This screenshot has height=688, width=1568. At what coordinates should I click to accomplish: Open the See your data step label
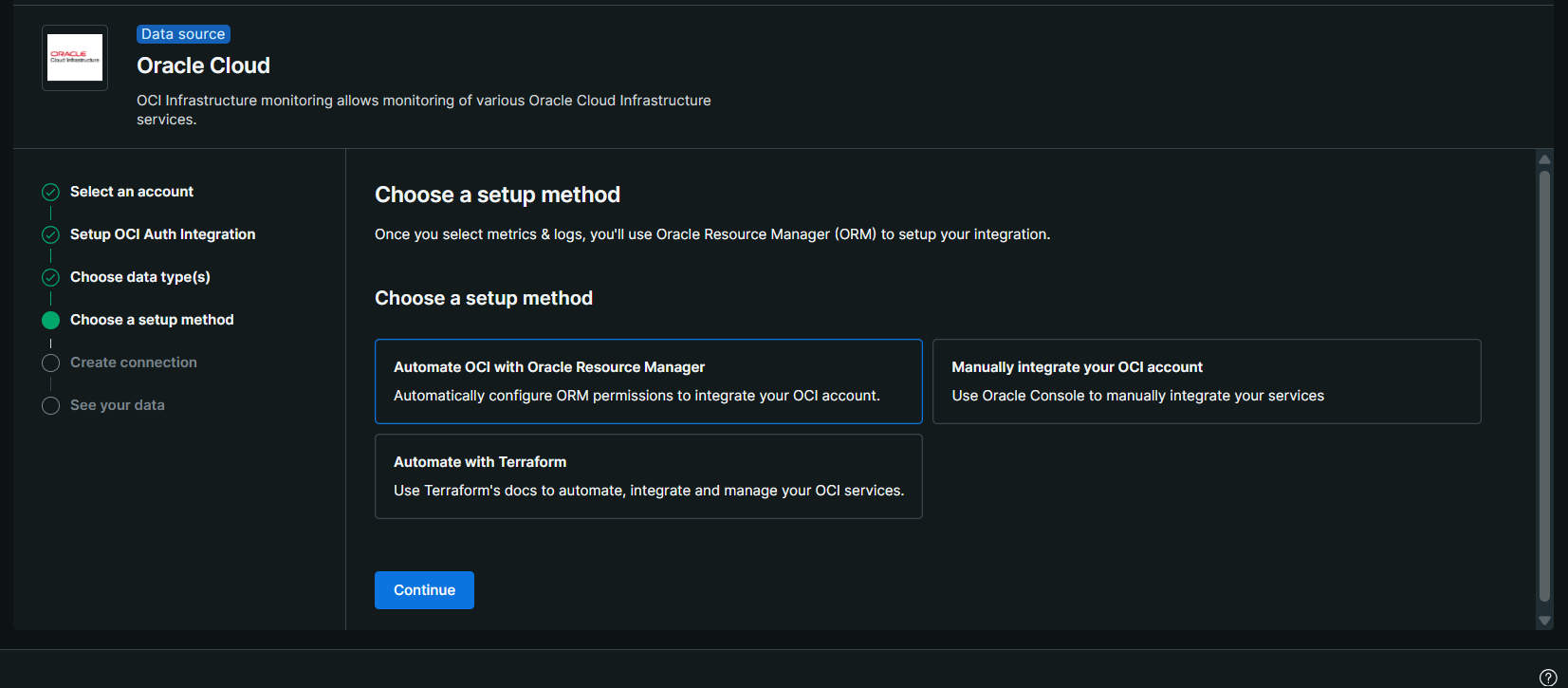(118, 405)
